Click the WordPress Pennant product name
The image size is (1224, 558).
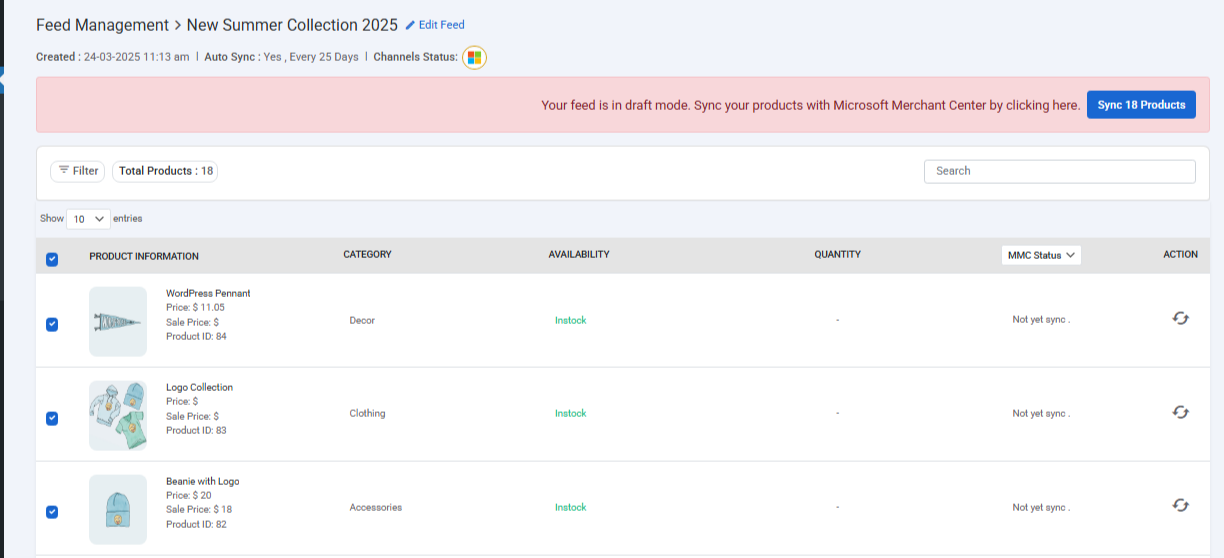(208, 293)
